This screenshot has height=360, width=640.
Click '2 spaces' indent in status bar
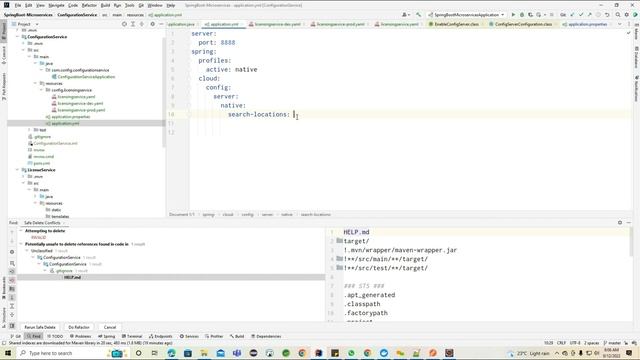click(591, 343)
